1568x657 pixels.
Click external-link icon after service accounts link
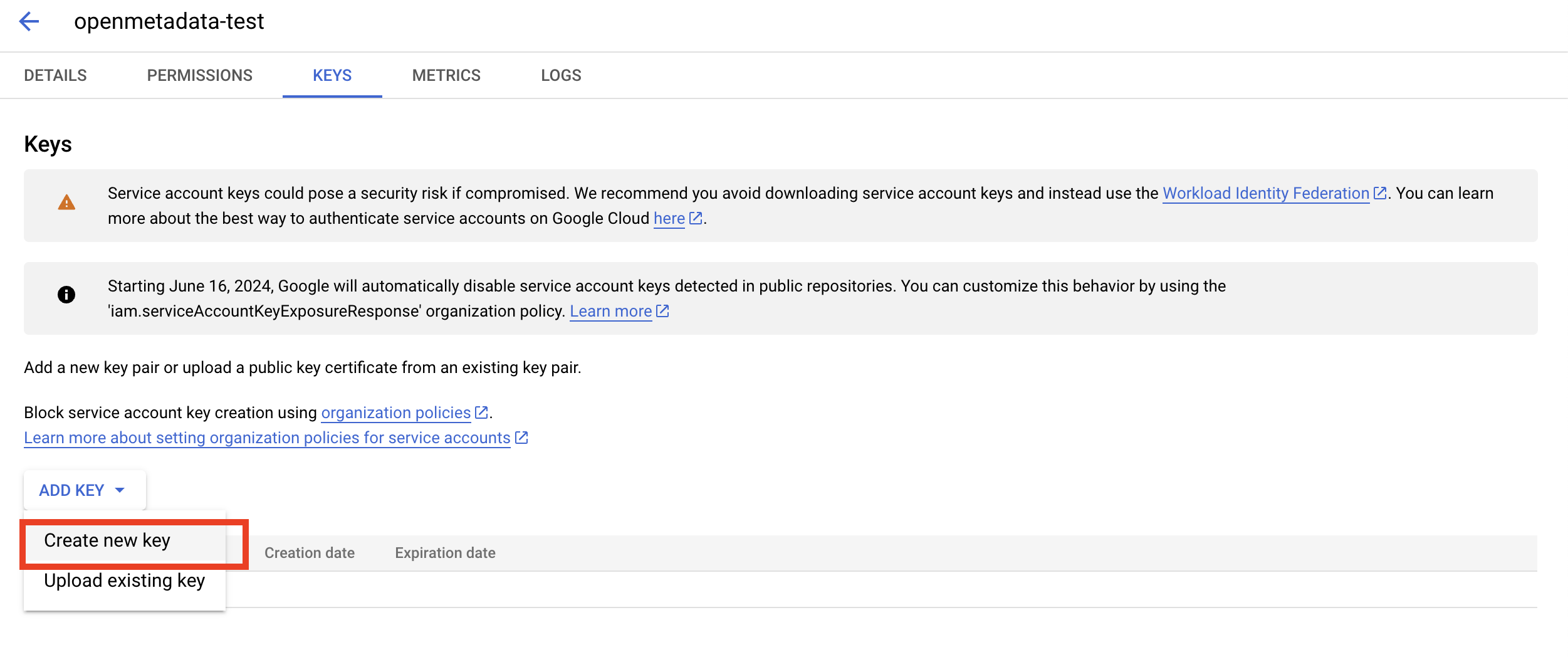[x=521, y=438]
